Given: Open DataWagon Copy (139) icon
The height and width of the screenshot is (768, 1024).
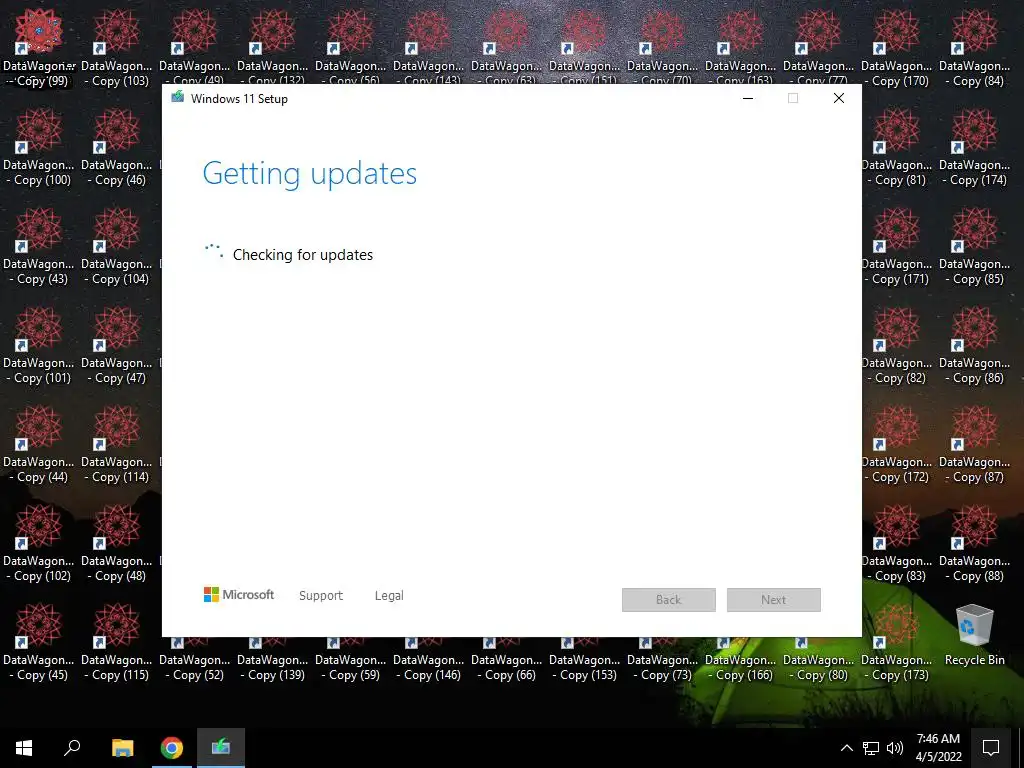Looking at the screenshot, I should (x=272, y=660).
